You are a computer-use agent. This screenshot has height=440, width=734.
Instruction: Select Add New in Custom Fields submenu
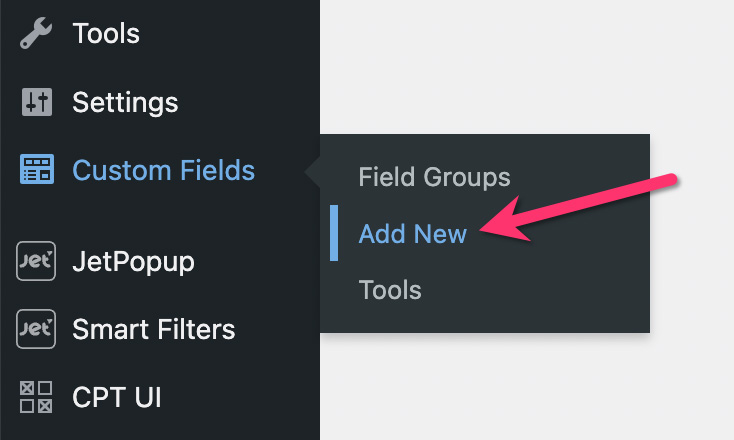pos(412,234)
